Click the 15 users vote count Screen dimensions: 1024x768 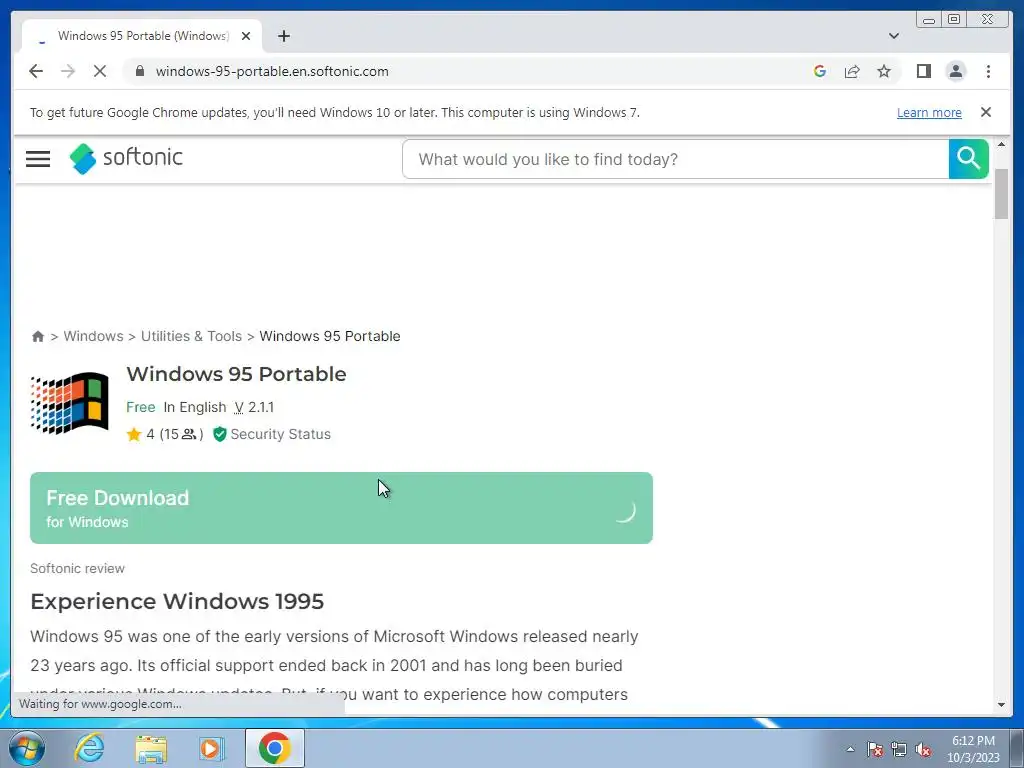(x=182, y=434)
